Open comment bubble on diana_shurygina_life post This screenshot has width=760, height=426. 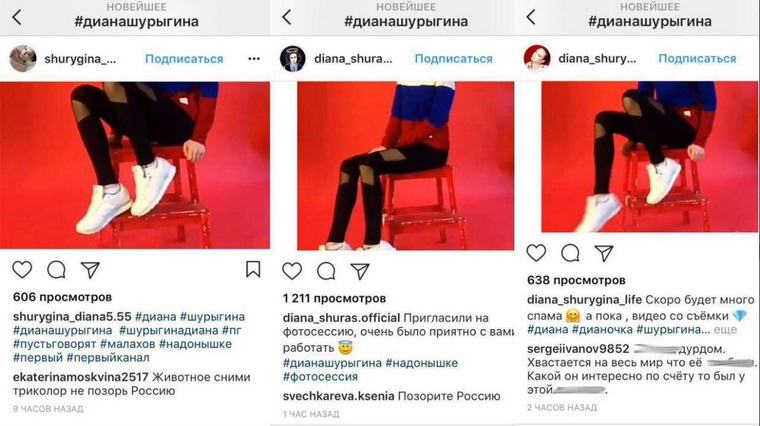click(x=570, y=252)
